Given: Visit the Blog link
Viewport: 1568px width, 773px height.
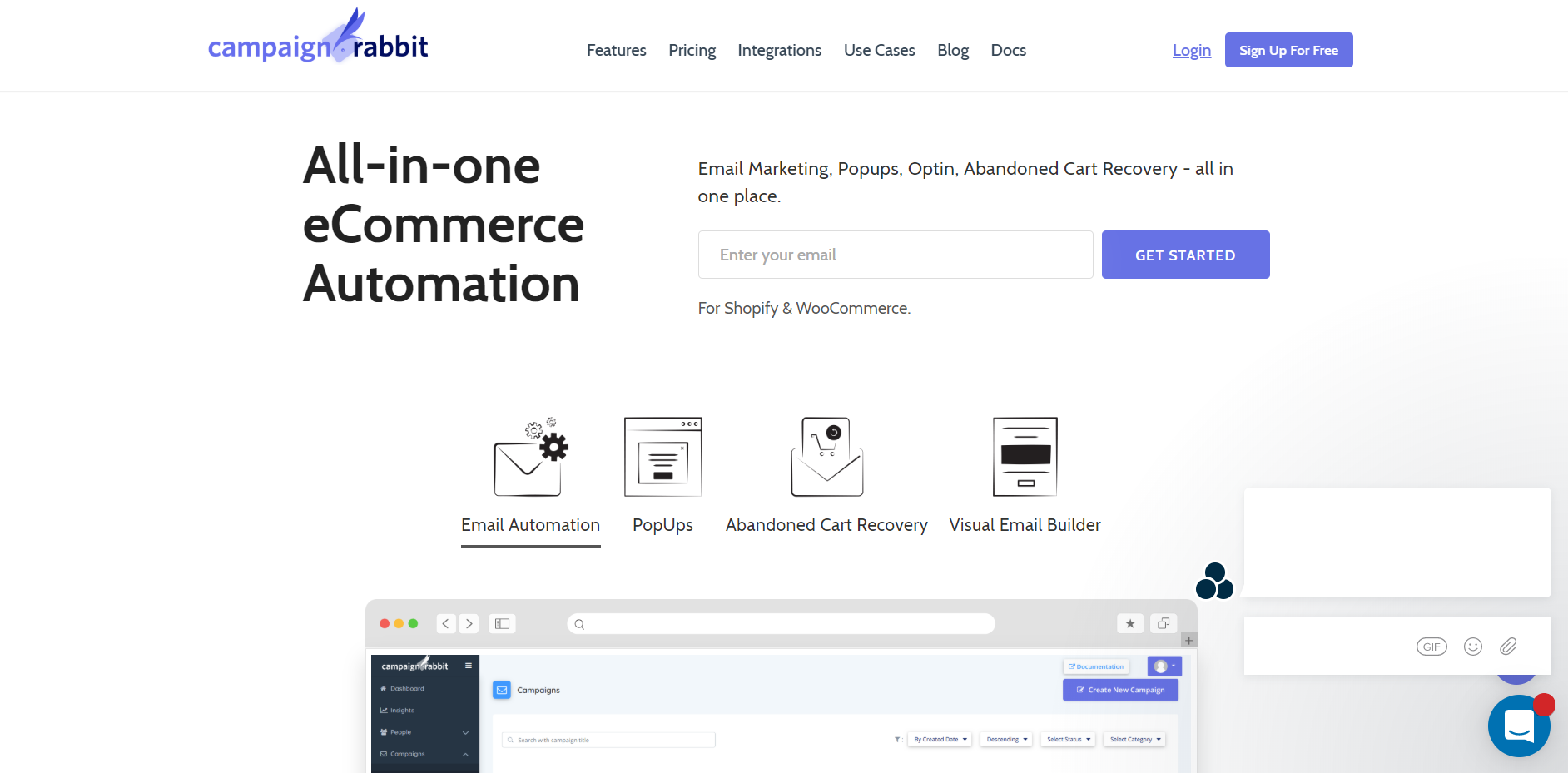Looking at the screenshot, I should pos(952,51).
